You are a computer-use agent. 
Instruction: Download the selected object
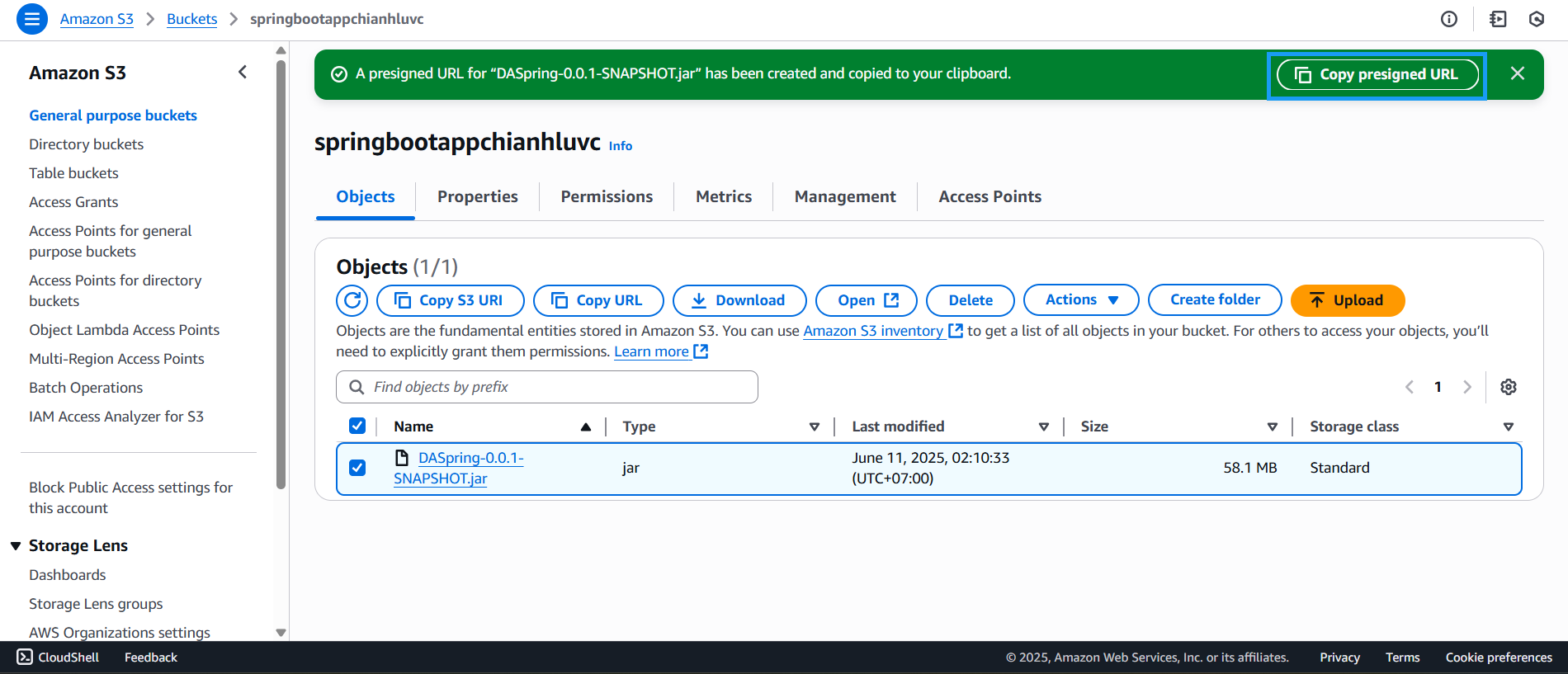click(739, 300)
